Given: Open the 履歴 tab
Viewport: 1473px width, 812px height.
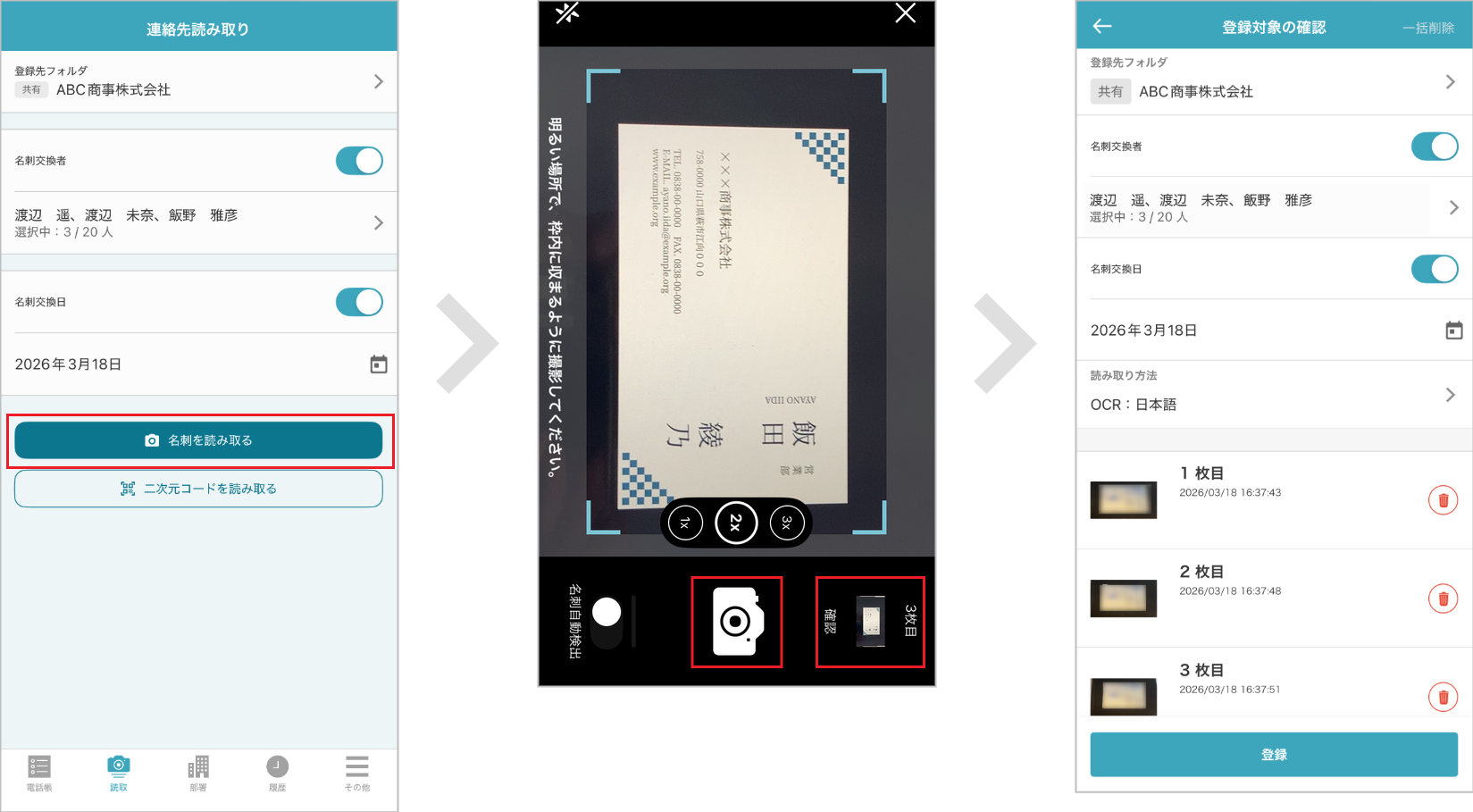Looking at the screenshot, I should 277,773.
